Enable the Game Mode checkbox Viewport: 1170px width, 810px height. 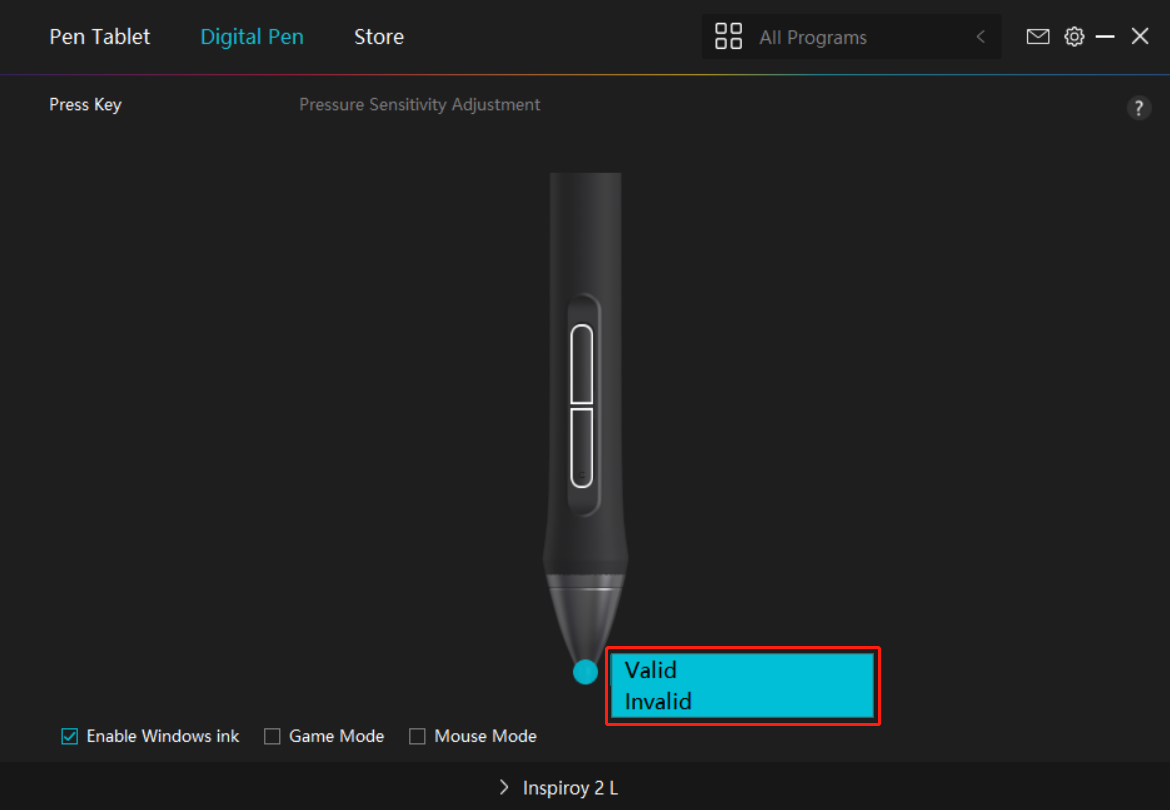272,736
